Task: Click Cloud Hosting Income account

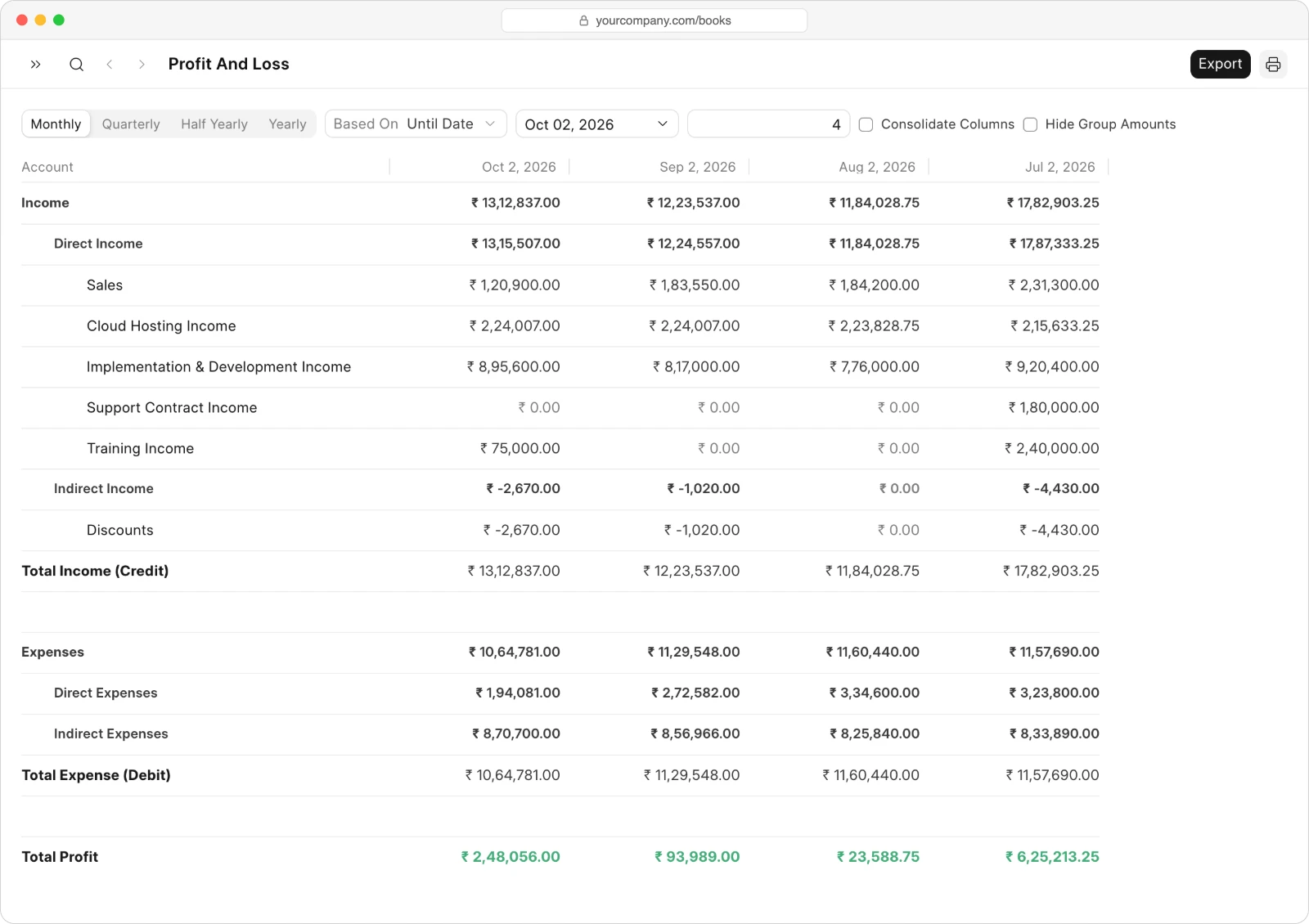Action: click(161, 326)
